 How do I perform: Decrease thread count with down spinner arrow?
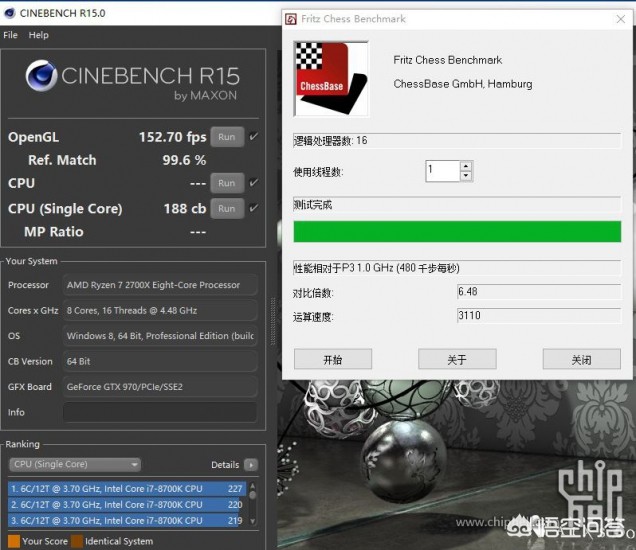coord(466,176)
